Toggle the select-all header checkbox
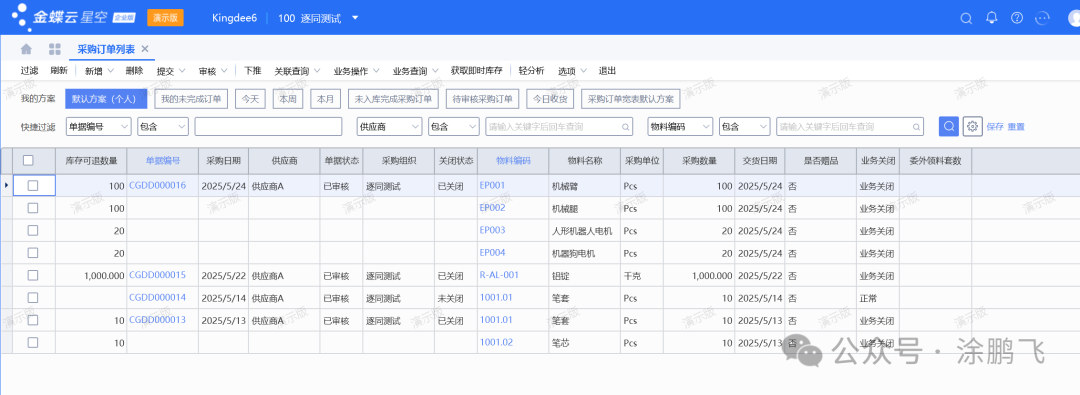The image size is (1080, 395). (28, 161)
